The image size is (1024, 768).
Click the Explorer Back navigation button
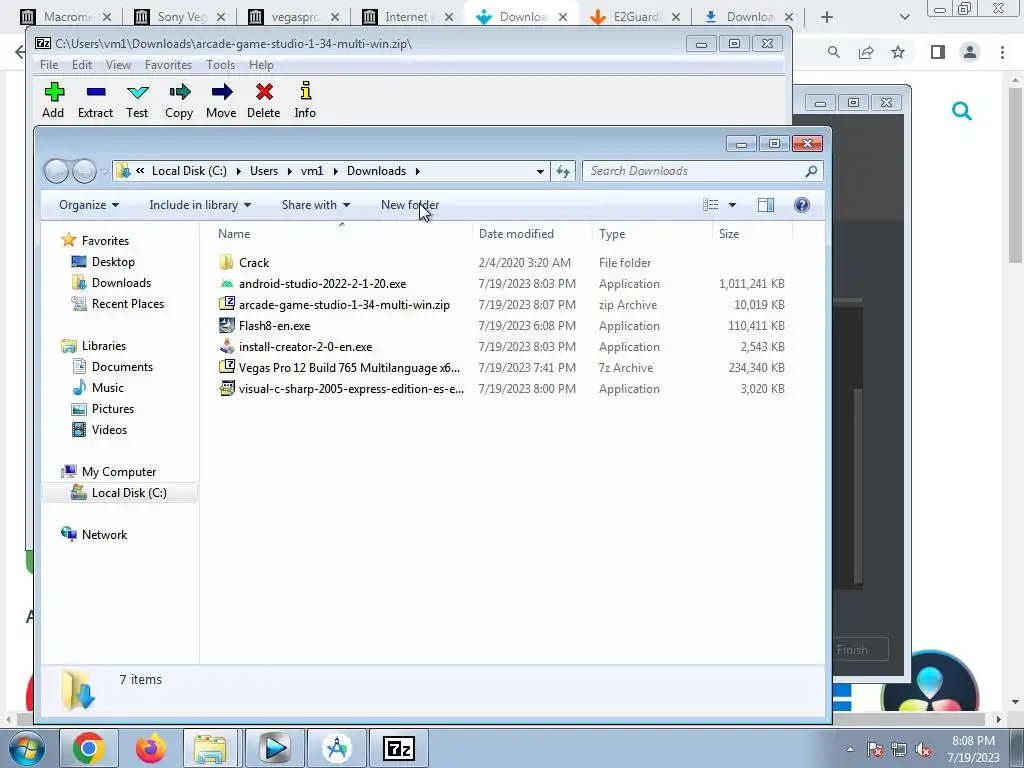pos(56,171)
